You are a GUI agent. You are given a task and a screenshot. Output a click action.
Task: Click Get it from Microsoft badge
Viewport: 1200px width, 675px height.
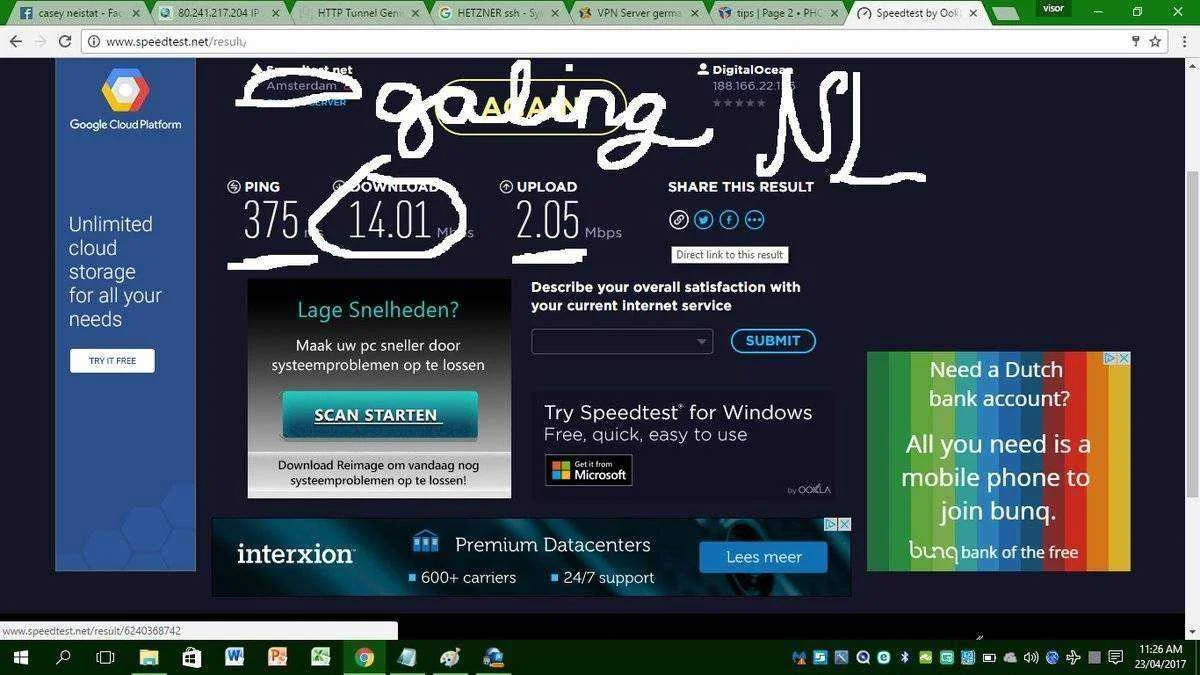588,470
